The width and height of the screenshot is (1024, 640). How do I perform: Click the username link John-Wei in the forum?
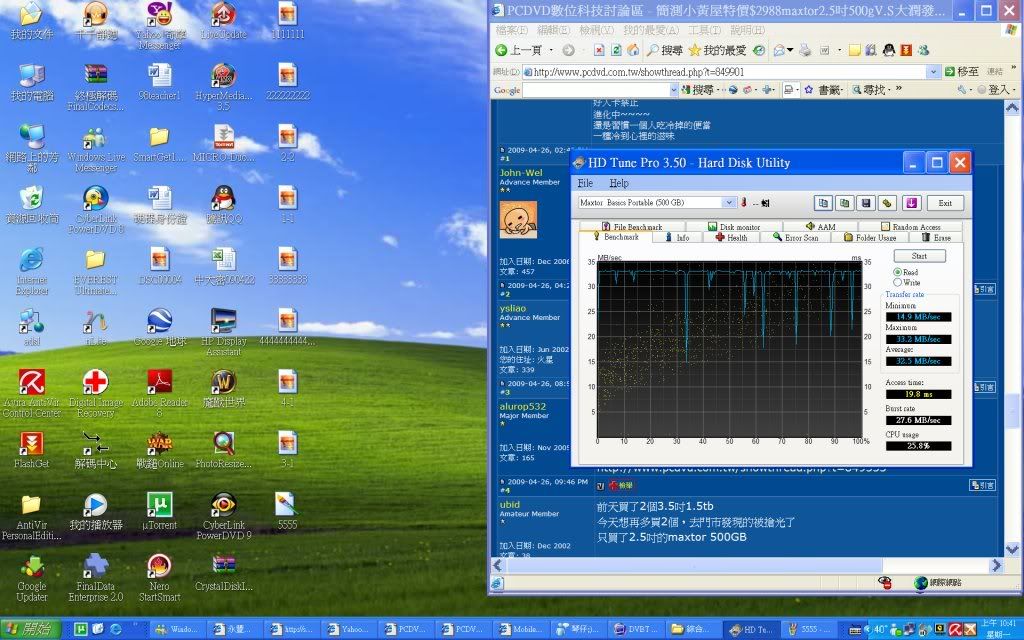(x=521, y=173)
